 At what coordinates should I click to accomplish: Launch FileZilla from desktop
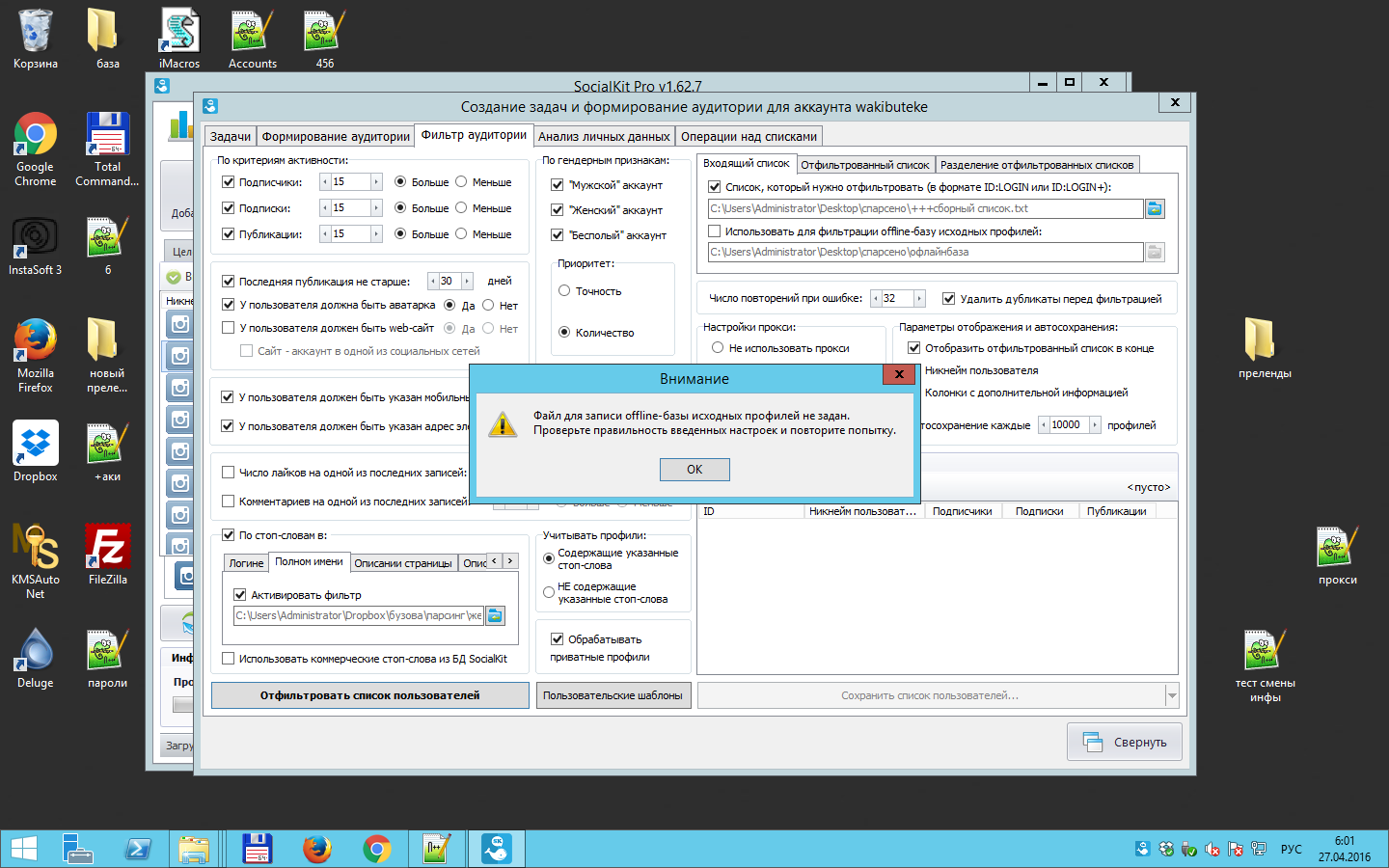[x=108, y=556]
